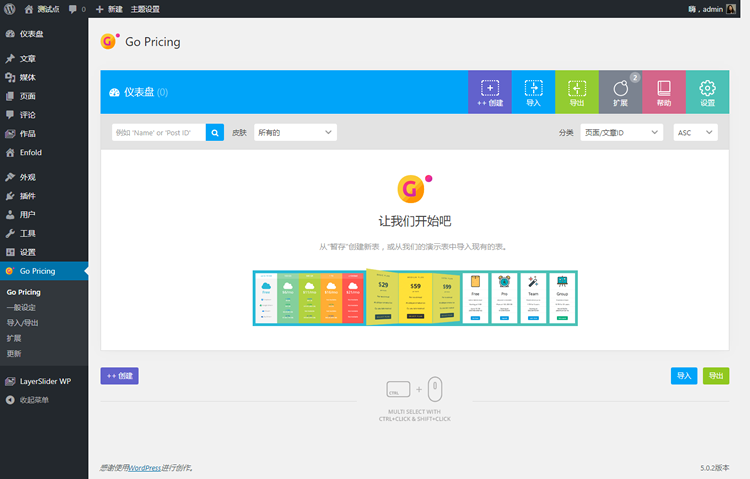Open 文章 posts menu
Screen dimensions: 750x479
pos(44,58)
